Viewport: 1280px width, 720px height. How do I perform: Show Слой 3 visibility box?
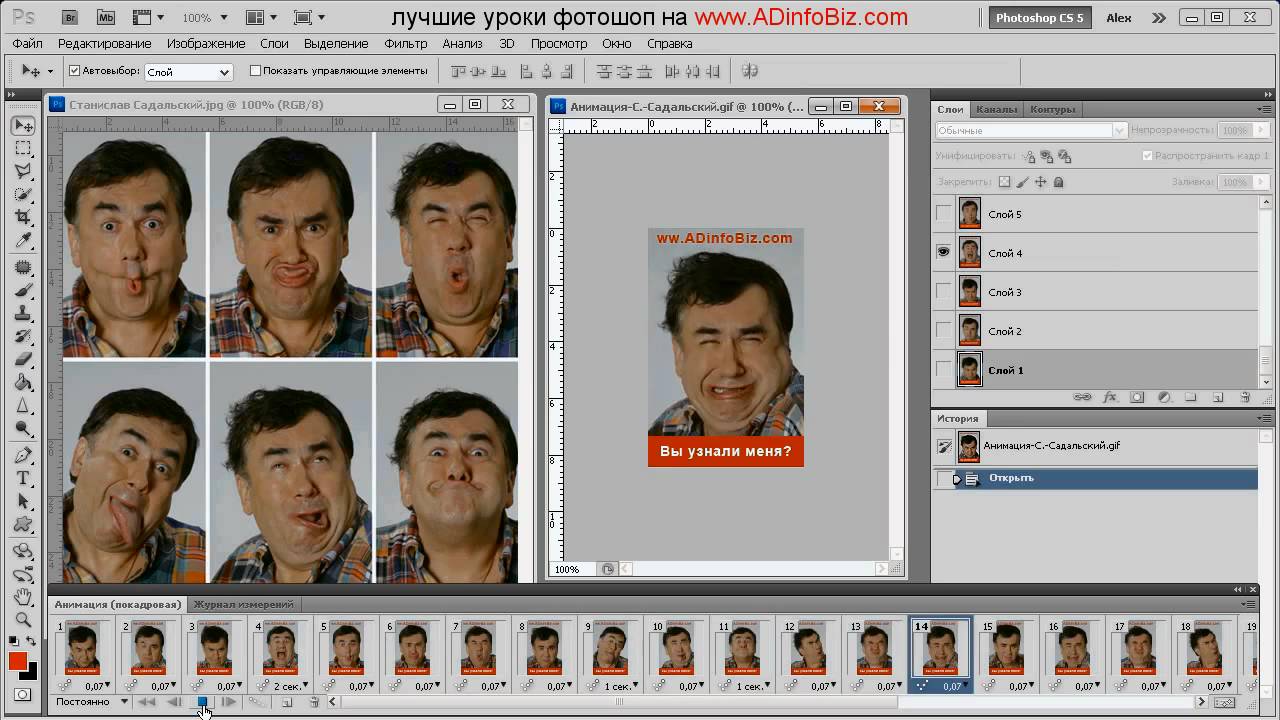click(x=943, y=291)
